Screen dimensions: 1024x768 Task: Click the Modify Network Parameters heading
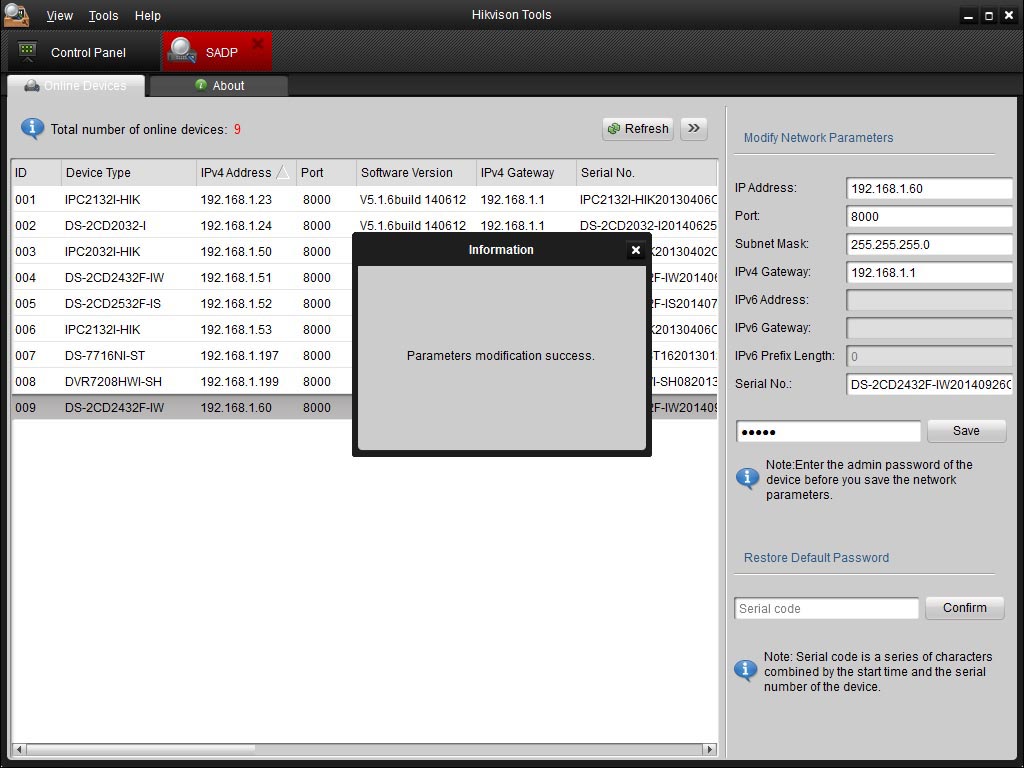818,138
